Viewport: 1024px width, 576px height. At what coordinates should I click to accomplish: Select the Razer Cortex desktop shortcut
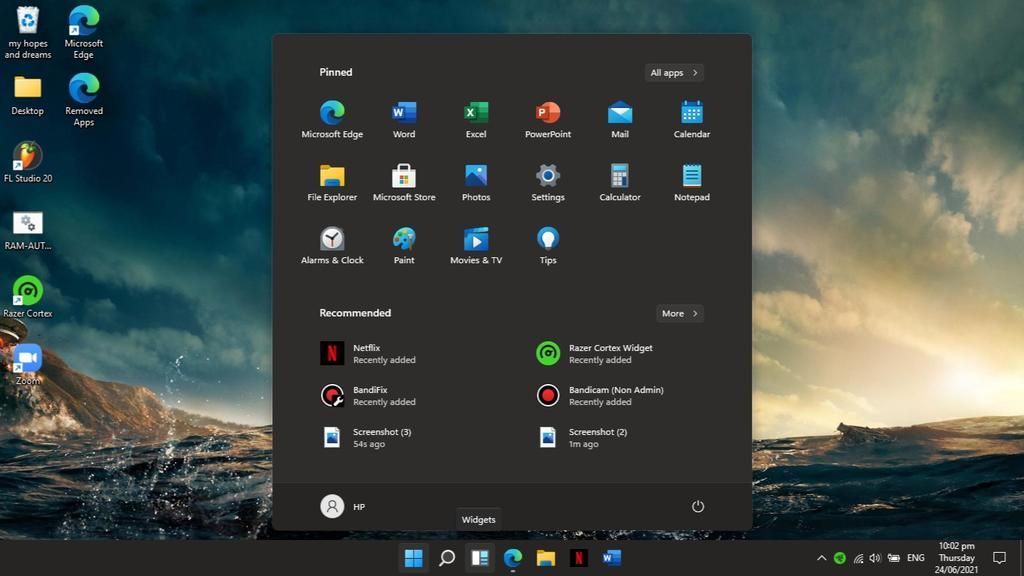27,298
